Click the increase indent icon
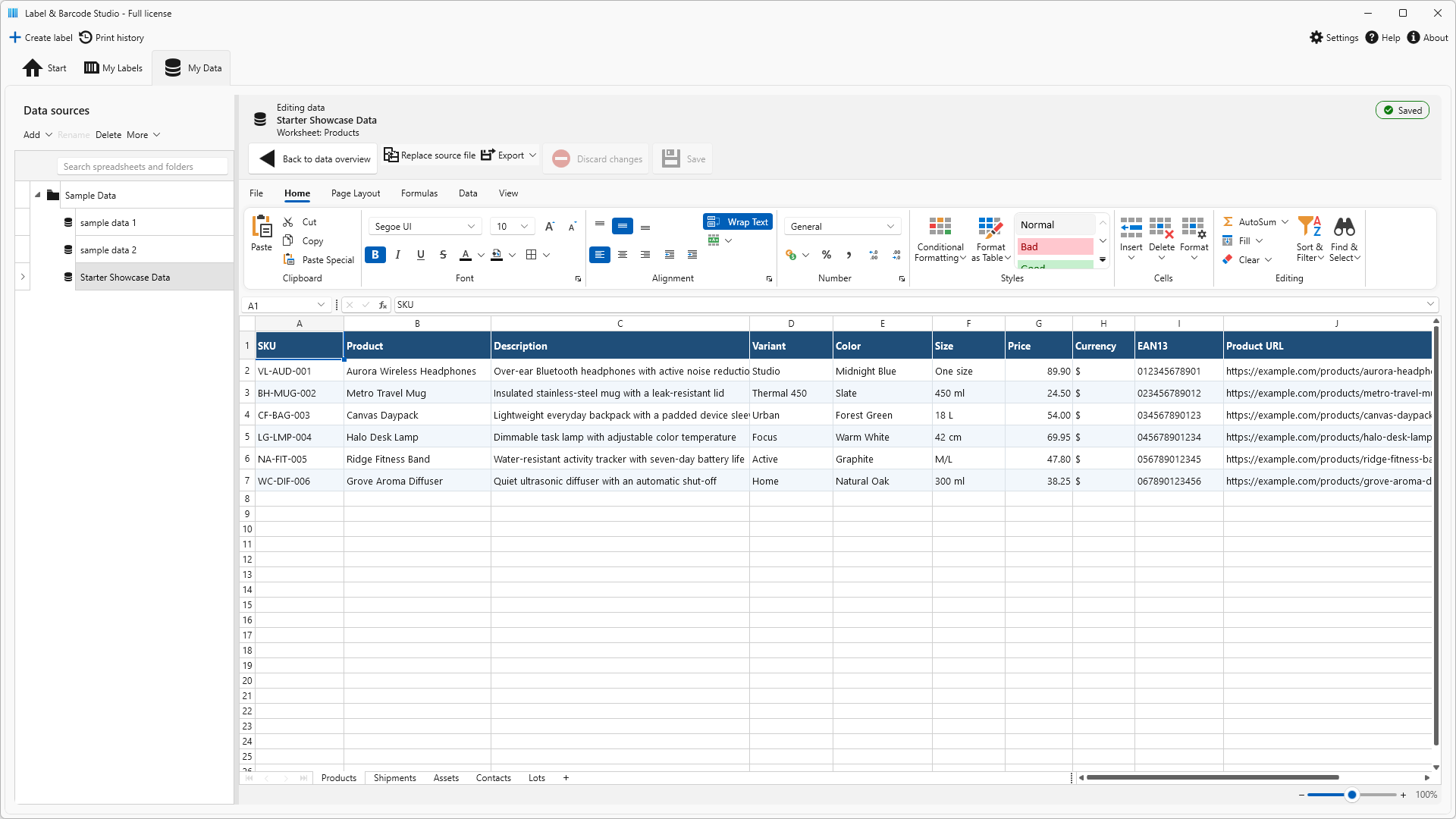 coord(692,255)
